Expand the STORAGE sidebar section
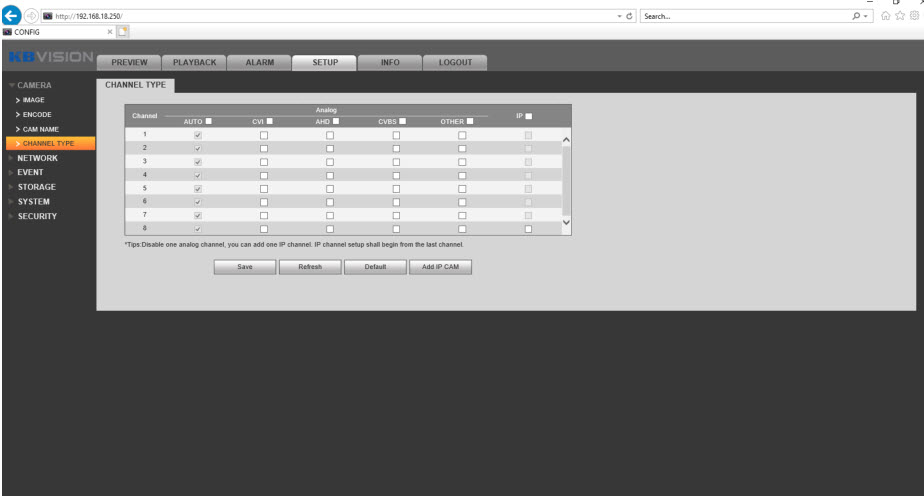924x496 pixels. click(x=37, y=187)
